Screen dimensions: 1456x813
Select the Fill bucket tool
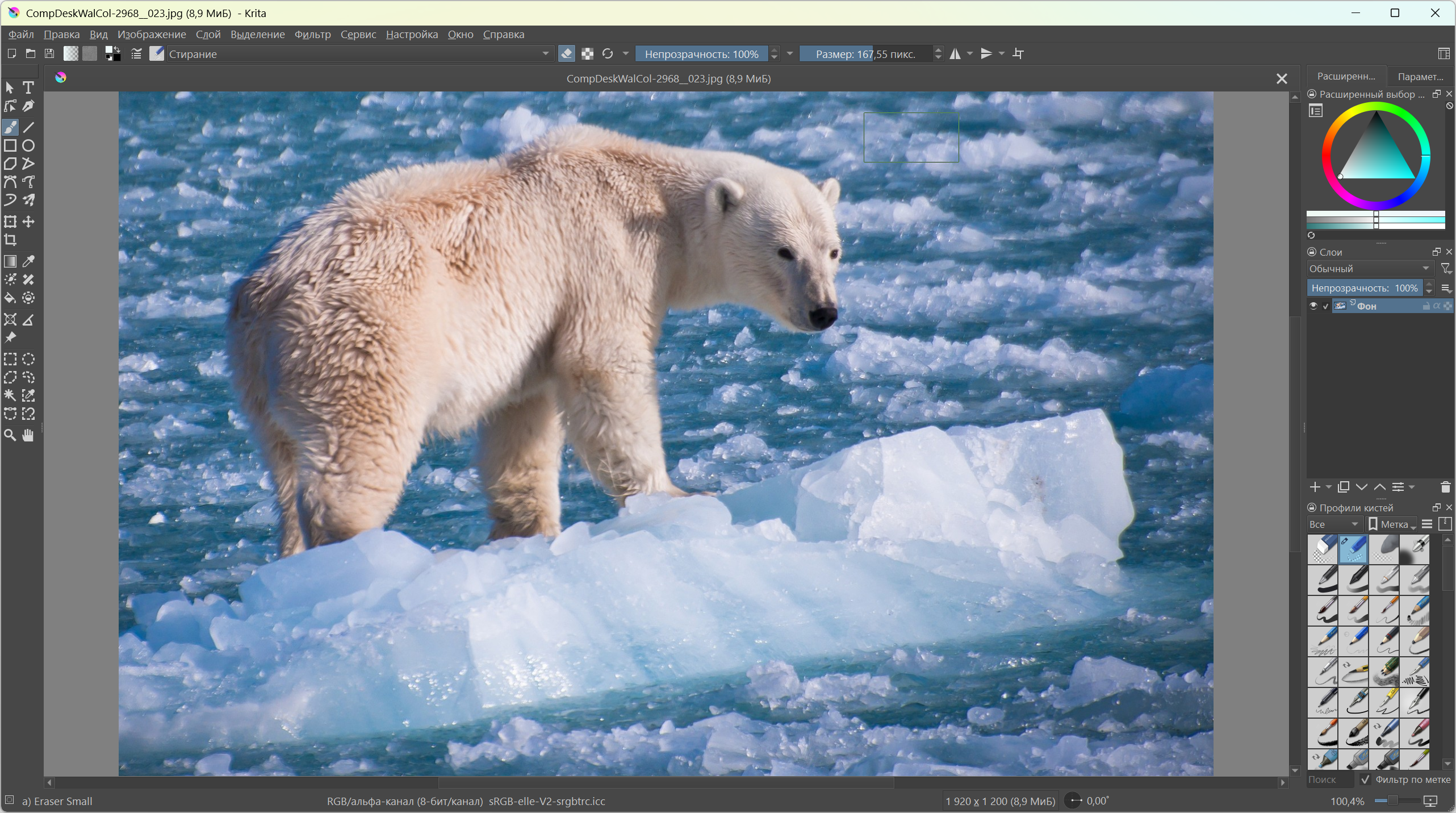(10, 298)
